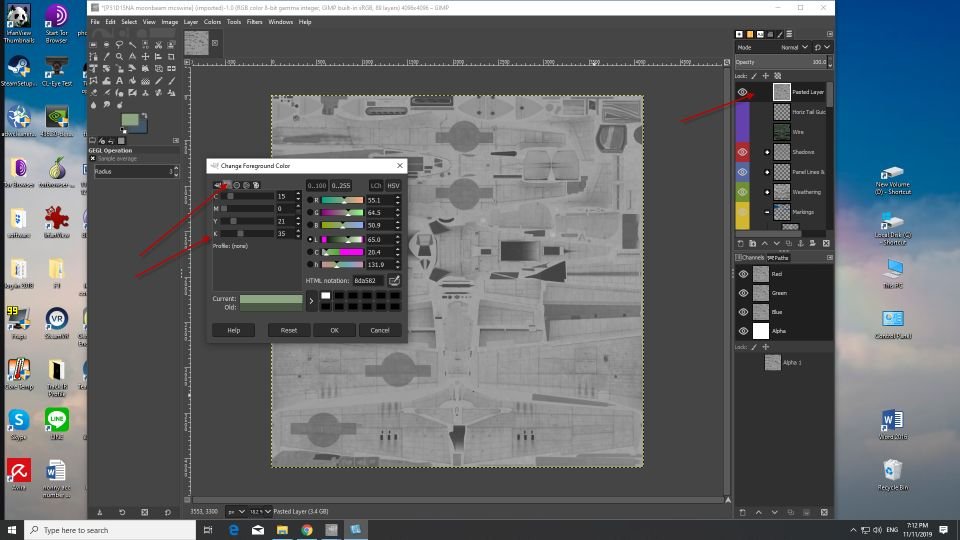The height and width of the screenshot is (540, 960).
Task: Open the Layer menu
Action: [x=190, y=21]
